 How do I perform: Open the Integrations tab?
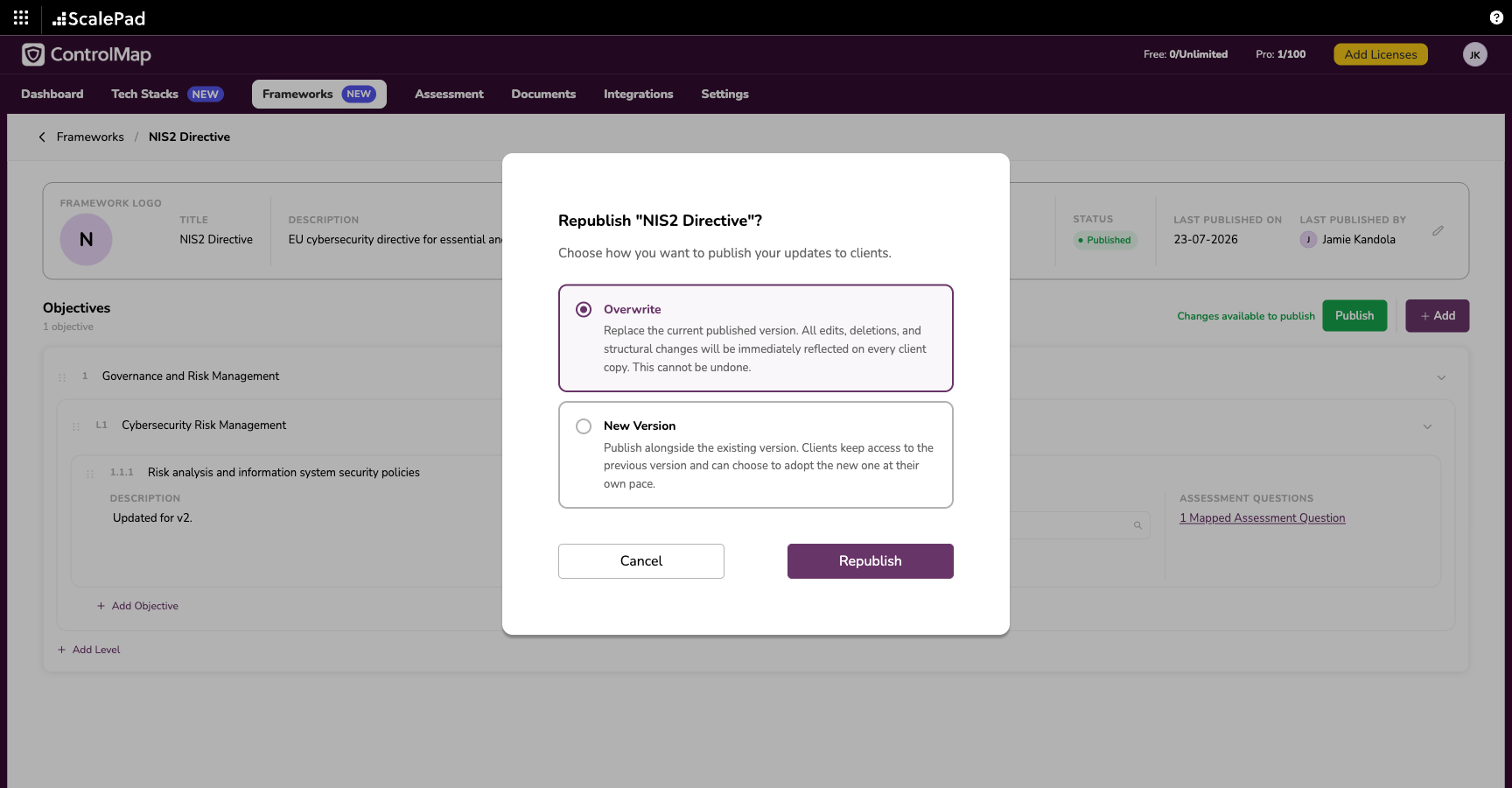point(639,94)
